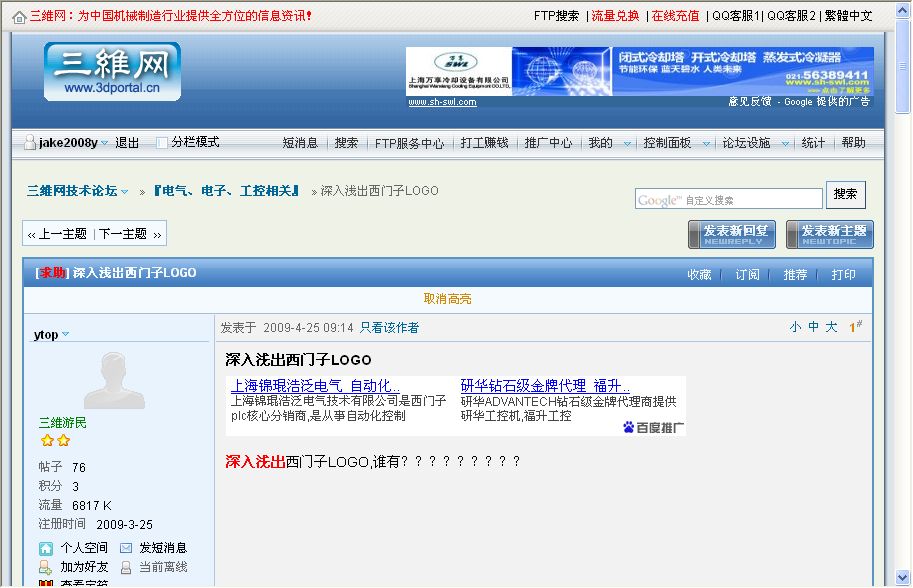Click 订阅 in the thread header

click(747, 274)
